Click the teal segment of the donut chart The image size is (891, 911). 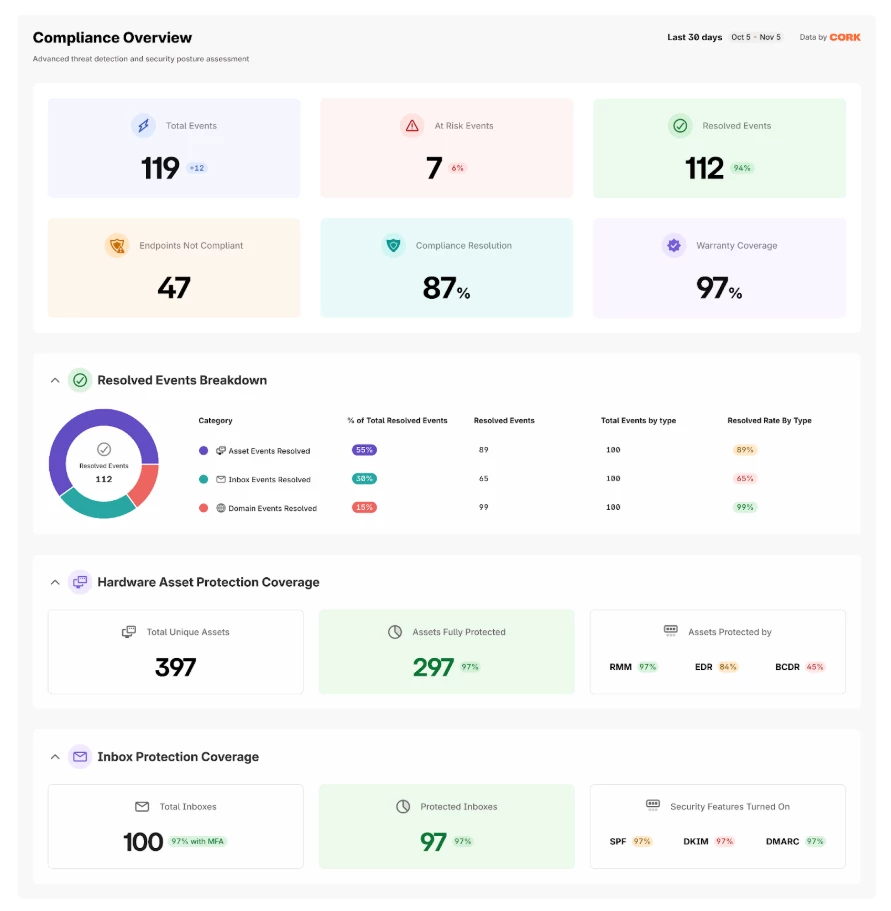(98, 508)
